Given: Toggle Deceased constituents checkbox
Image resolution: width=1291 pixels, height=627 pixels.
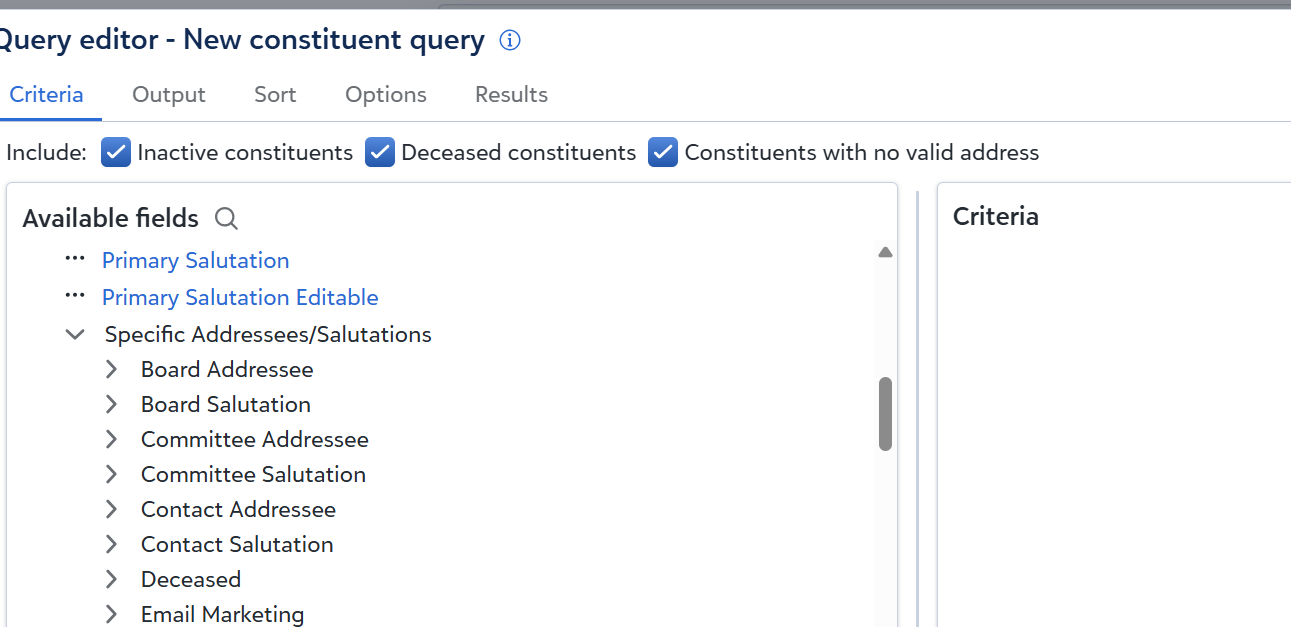Looking at the screenshot, I should 380,152.
